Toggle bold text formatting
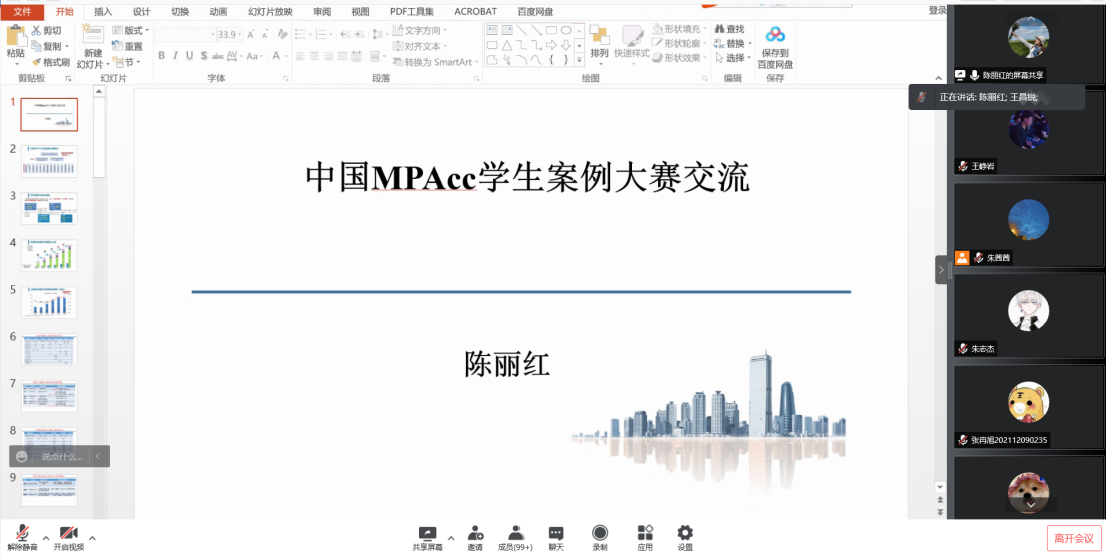 tap(159, 56)
